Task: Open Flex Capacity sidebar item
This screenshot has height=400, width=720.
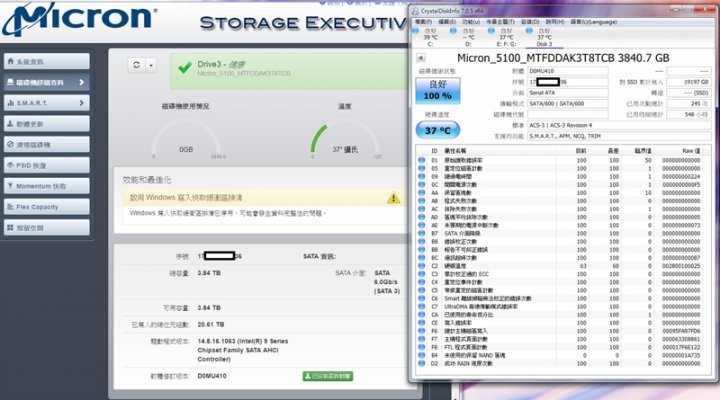Action: click(47, 207)
